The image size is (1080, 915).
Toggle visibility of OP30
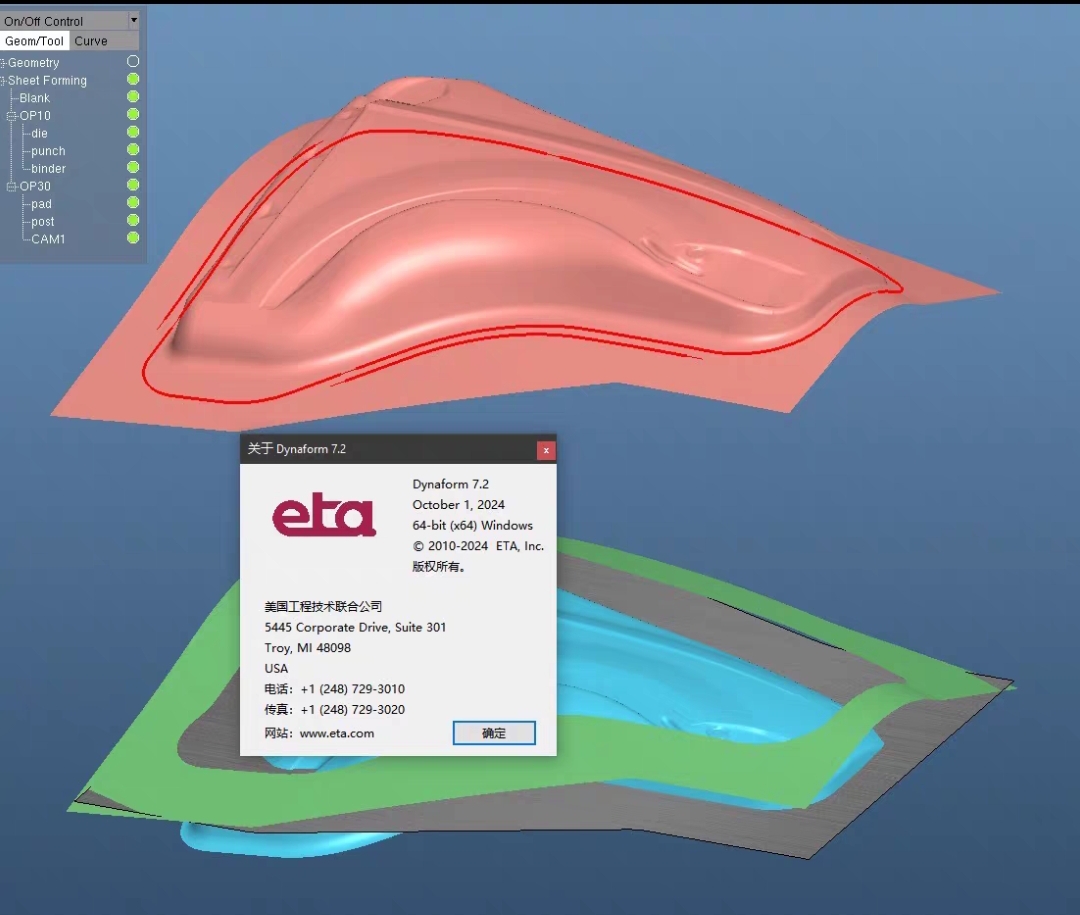pyautogui.click(x=133, y=185)
